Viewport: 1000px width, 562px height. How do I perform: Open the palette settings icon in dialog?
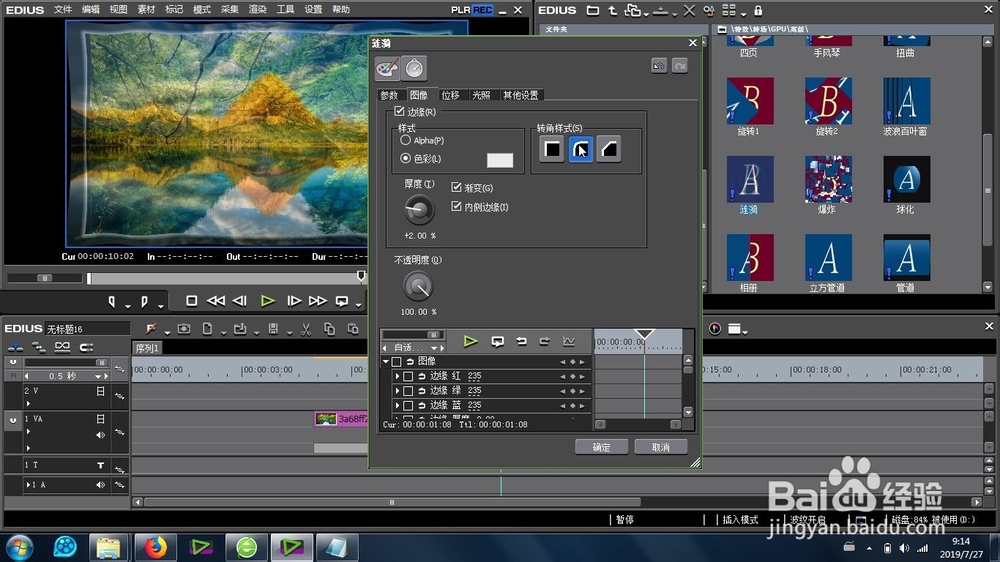pos(387,68)
